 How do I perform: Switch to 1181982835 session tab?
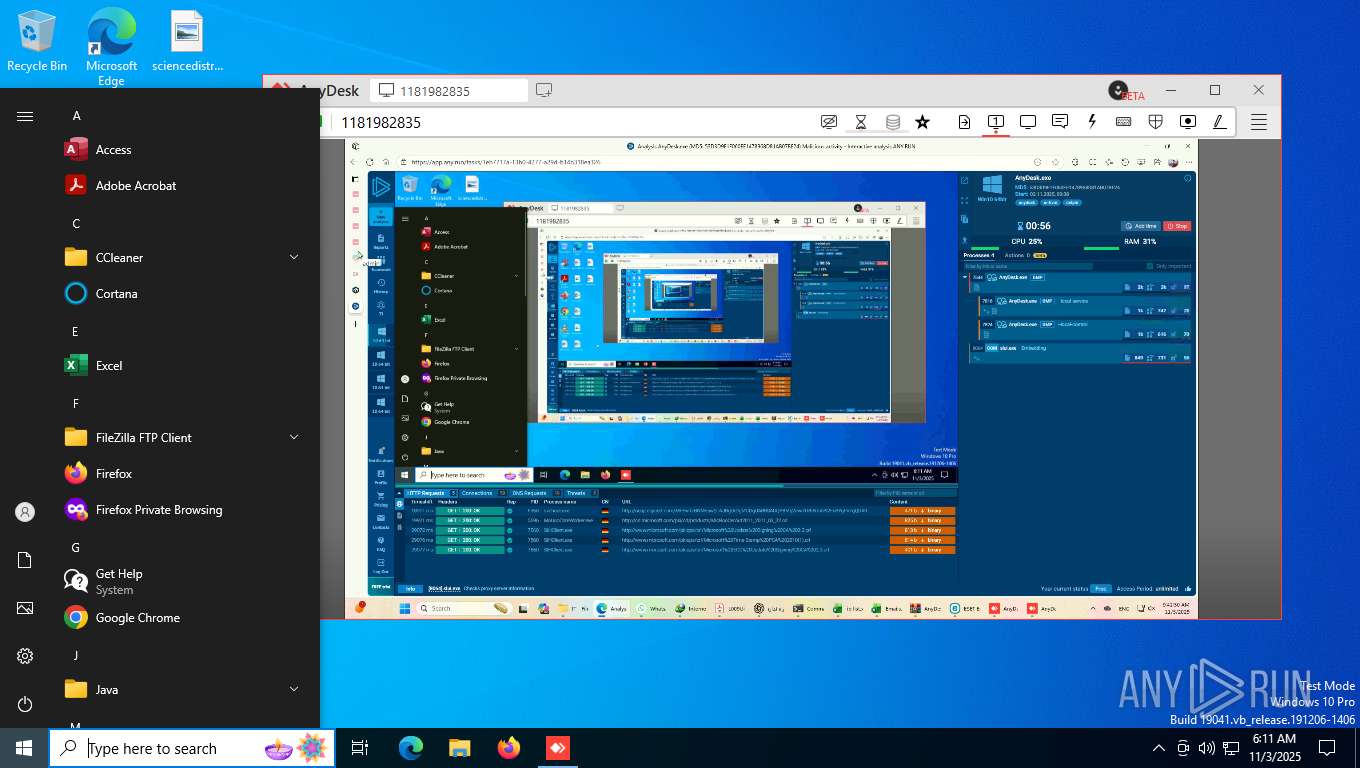[x=449, y=91]
